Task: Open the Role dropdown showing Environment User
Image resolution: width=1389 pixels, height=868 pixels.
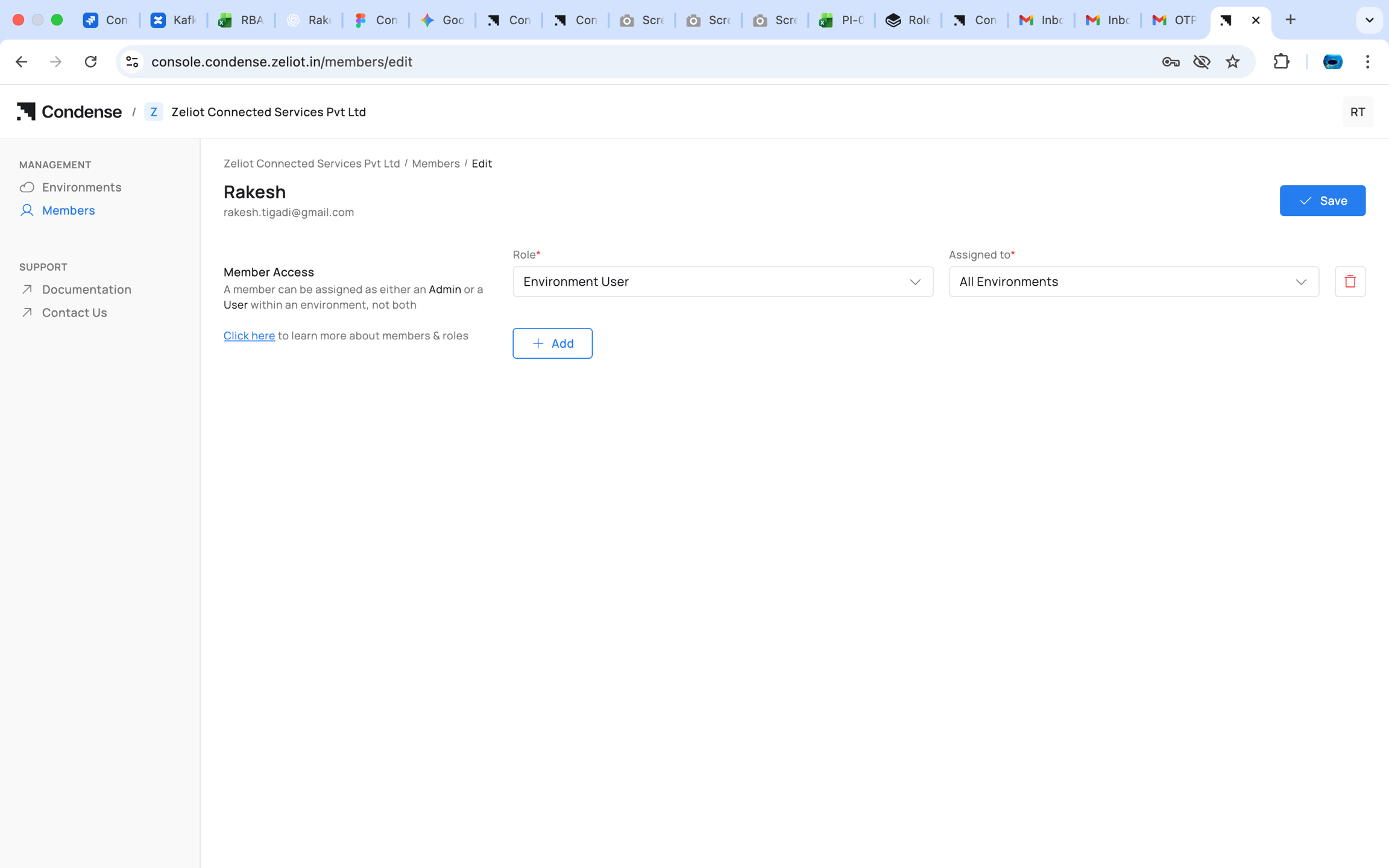Action: [722, 281]
